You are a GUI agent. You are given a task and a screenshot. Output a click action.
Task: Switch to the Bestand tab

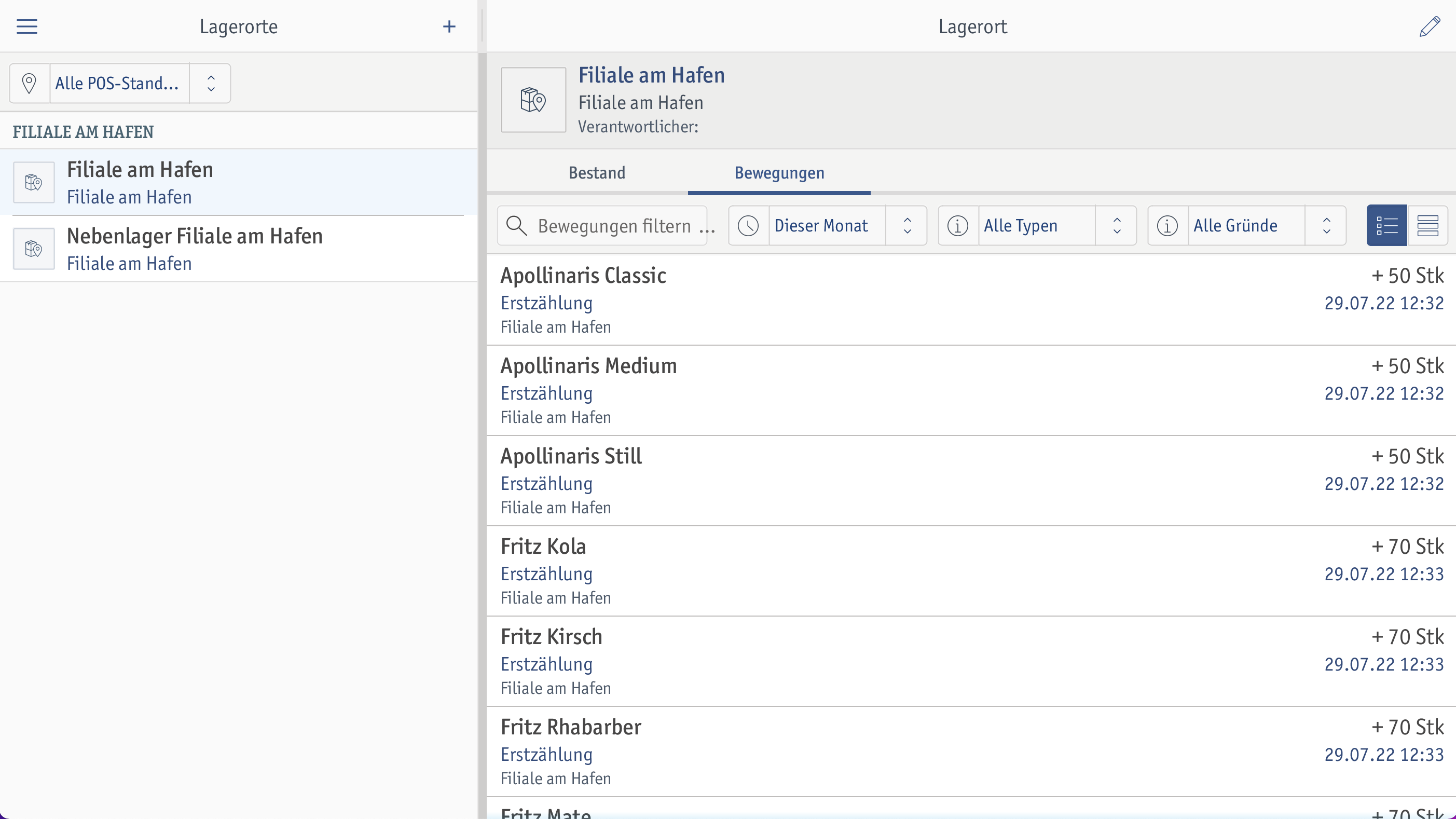click(x=597, y=173)
